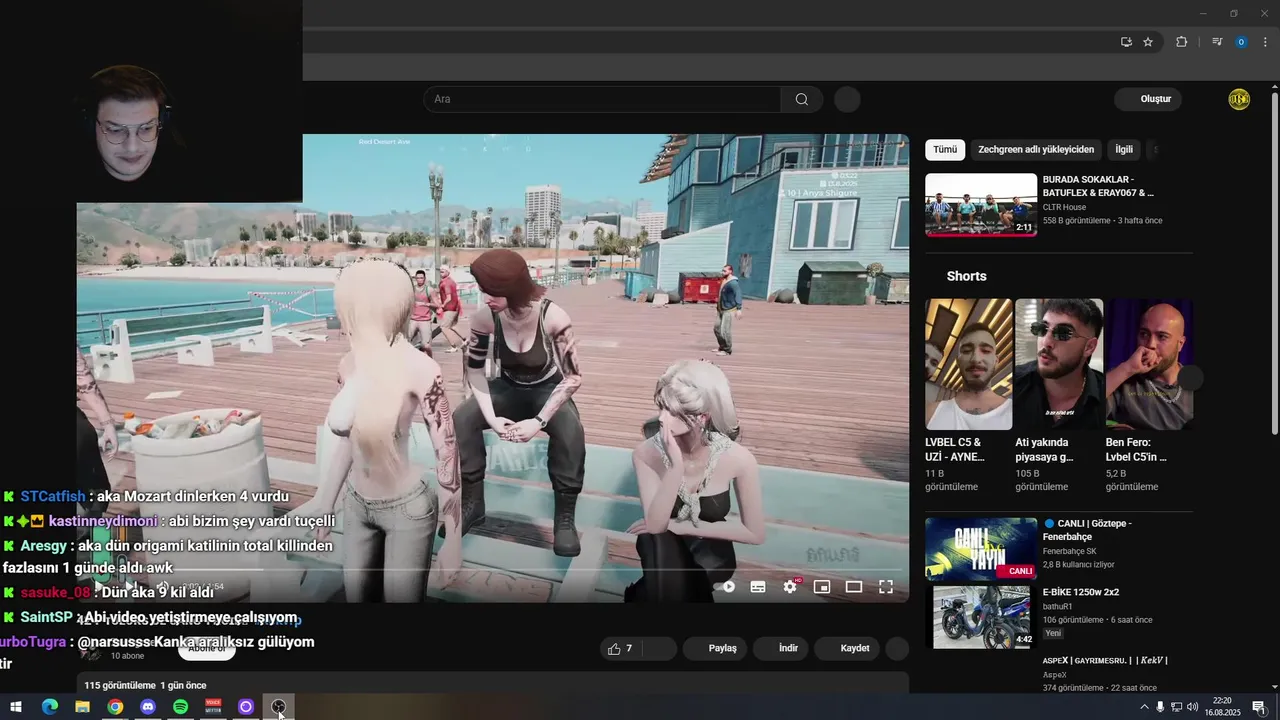1280x720 pixels.
Task: Open Discord from the taskbar
Action: tap(148, 707)
